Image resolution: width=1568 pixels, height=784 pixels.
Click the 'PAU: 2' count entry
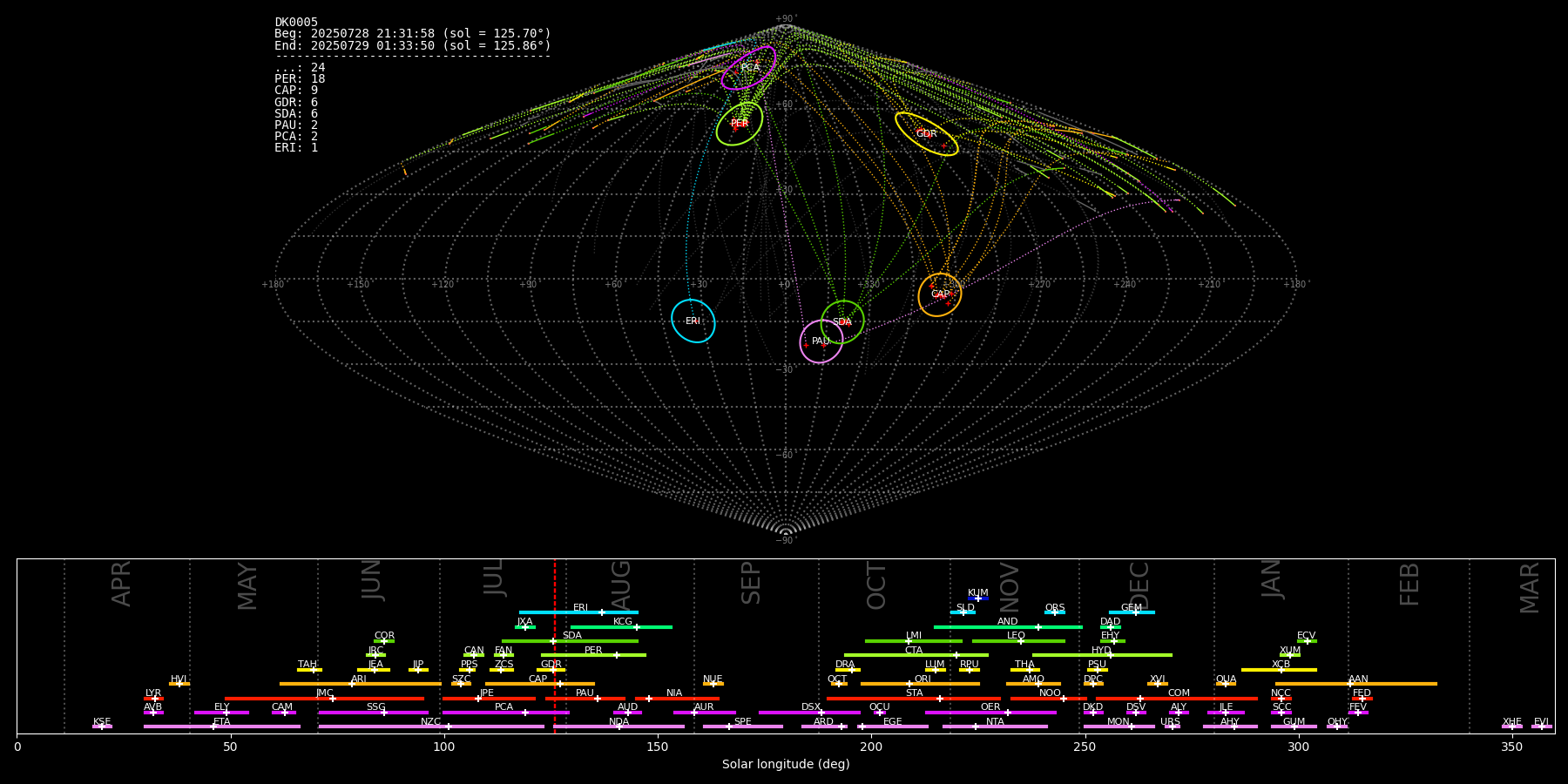tap(296, 125)
